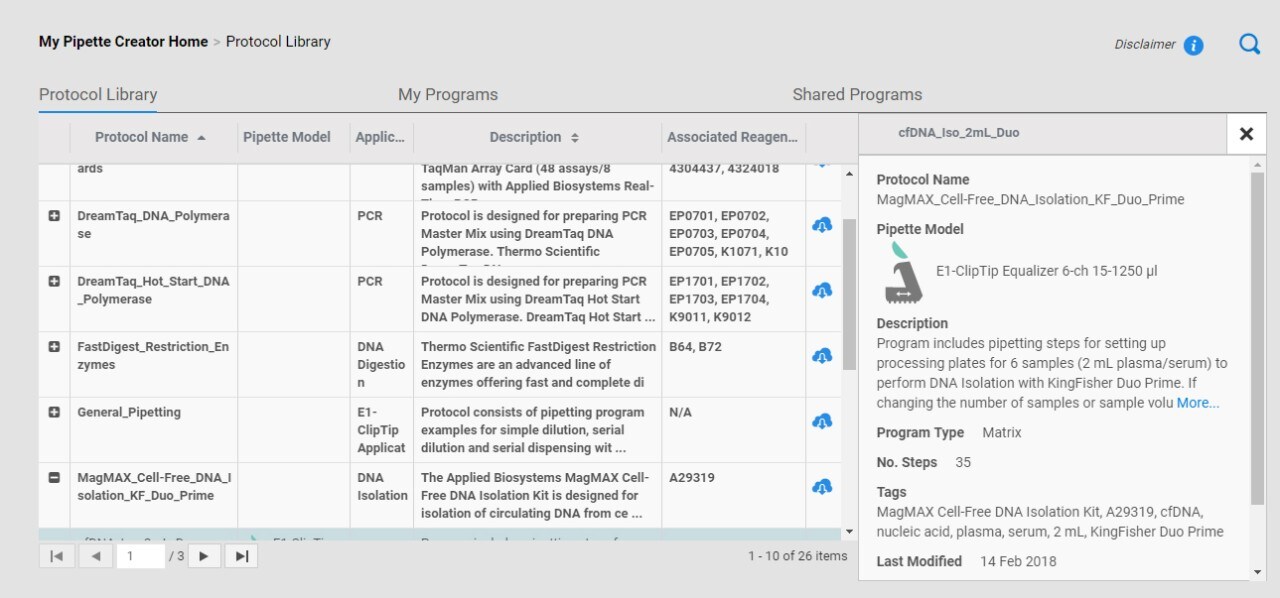Download DreamTaq_Hot_Start protocol via cloud icon
Viewport: 1280px width, 598px height.
click(x=822, y=290)
